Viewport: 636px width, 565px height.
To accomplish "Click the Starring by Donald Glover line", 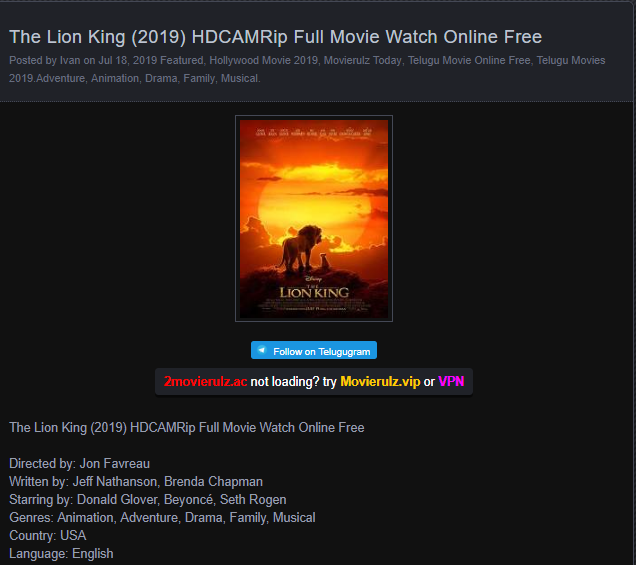I will [x=148, y=500].
